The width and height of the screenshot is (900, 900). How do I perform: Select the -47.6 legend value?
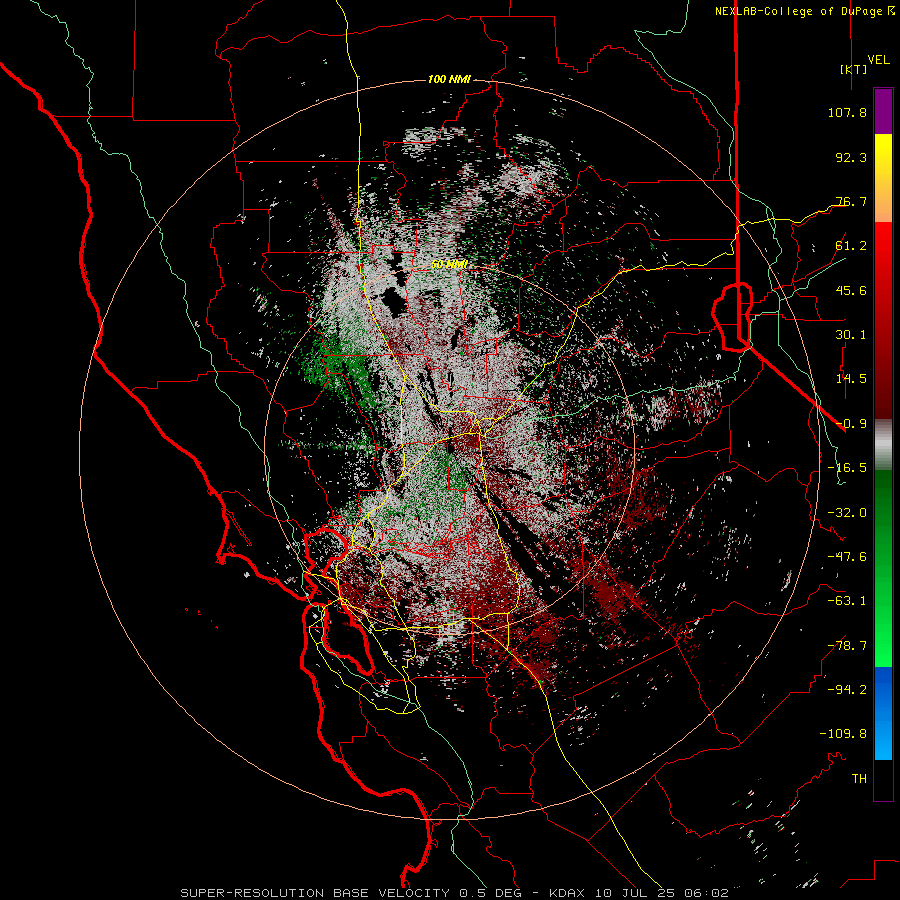[847, 557]
